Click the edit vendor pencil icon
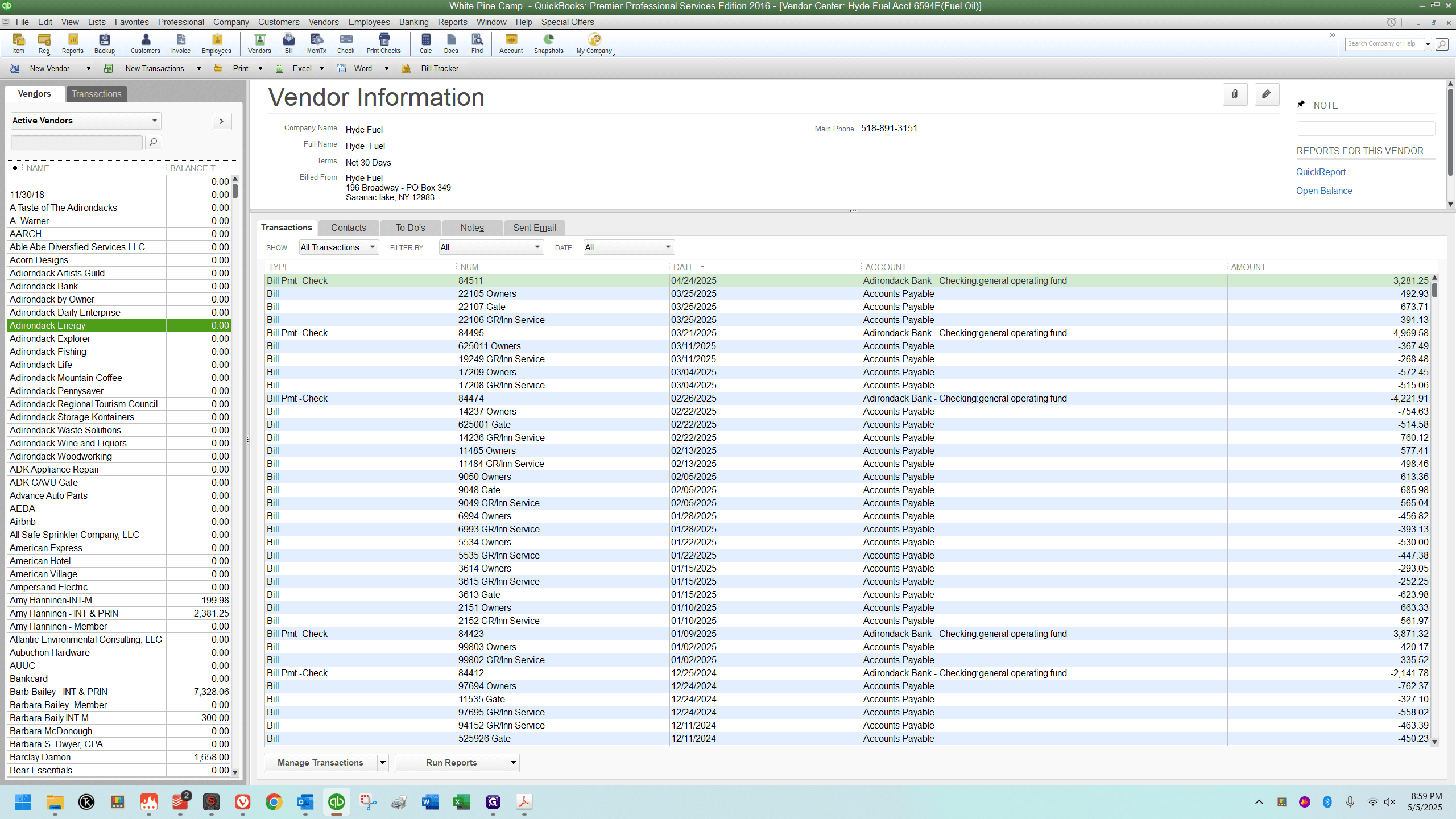Viewport: 1456px width, 819px height. point(1267,94)
